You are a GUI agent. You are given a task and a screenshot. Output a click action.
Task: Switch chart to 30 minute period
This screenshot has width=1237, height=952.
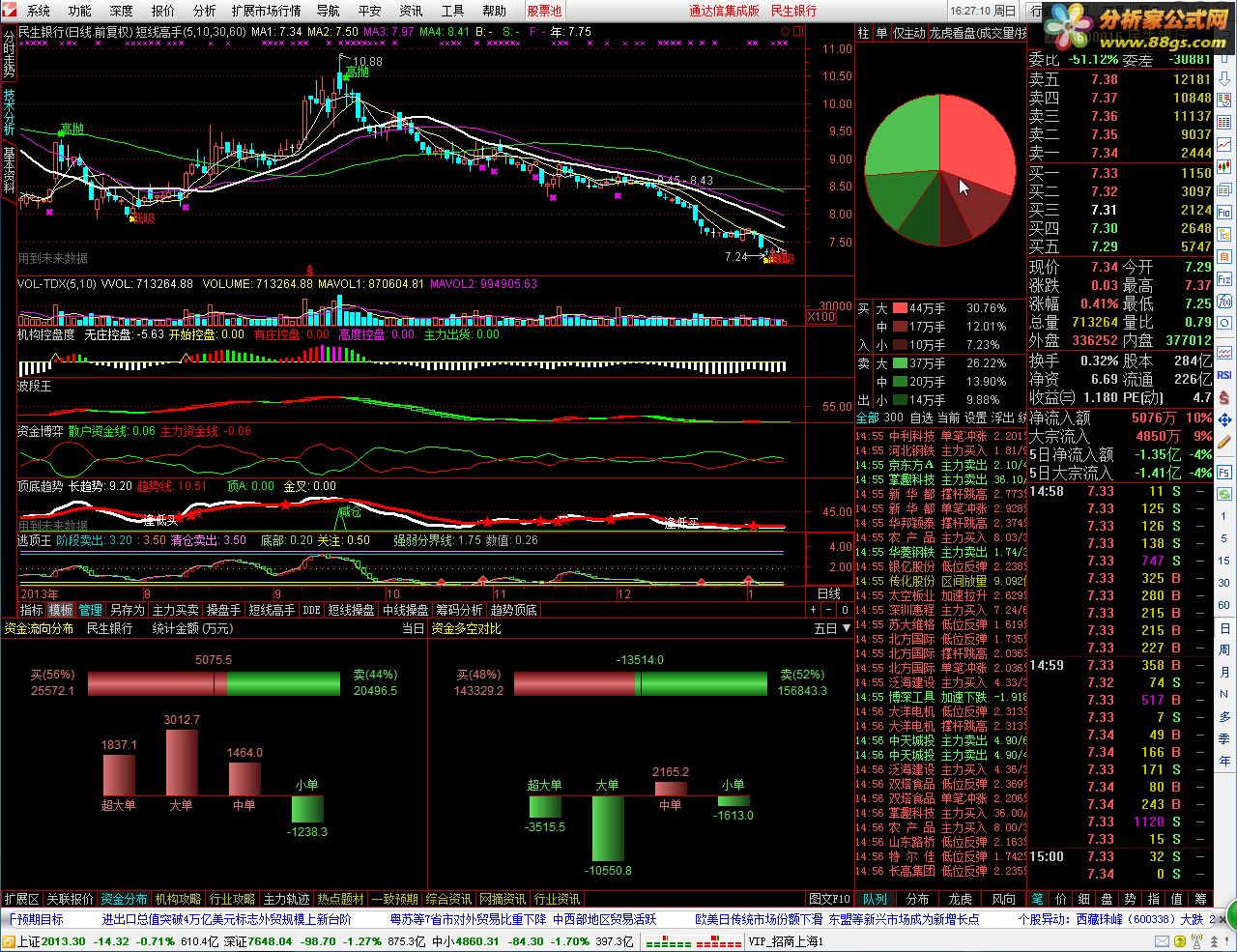coord(1224,583)
